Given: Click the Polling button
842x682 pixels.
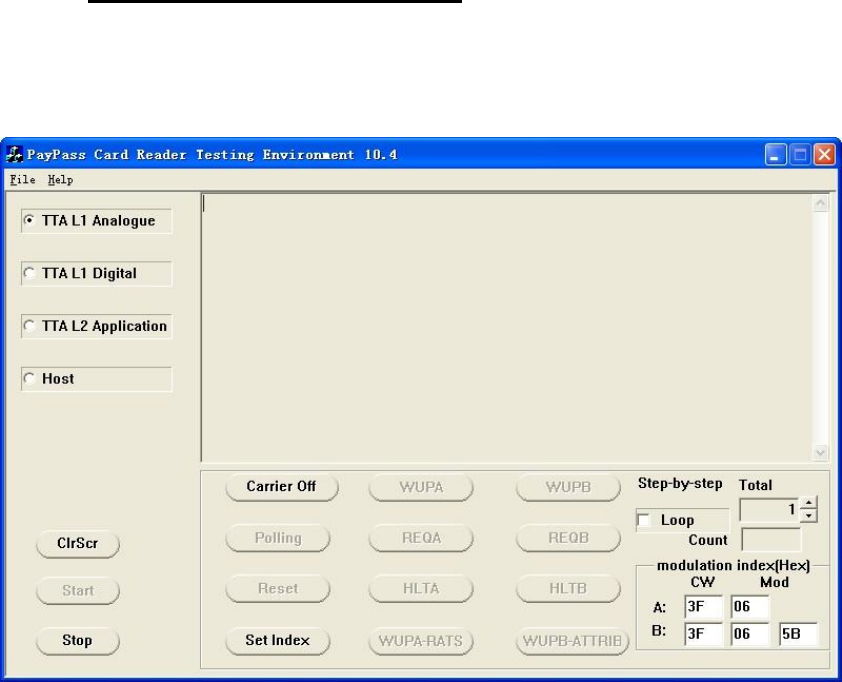Looking at the screenshot, I should tap(278, 538).
